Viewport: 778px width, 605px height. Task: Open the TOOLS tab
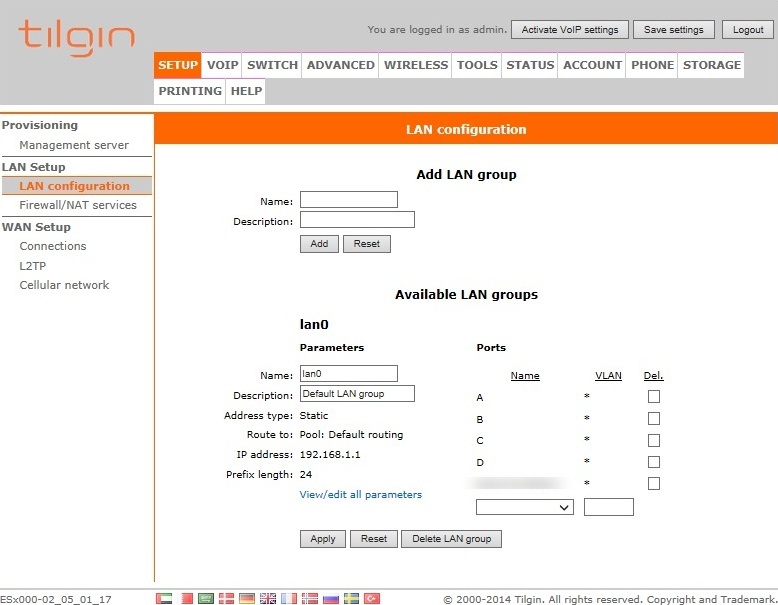point(477,65)
